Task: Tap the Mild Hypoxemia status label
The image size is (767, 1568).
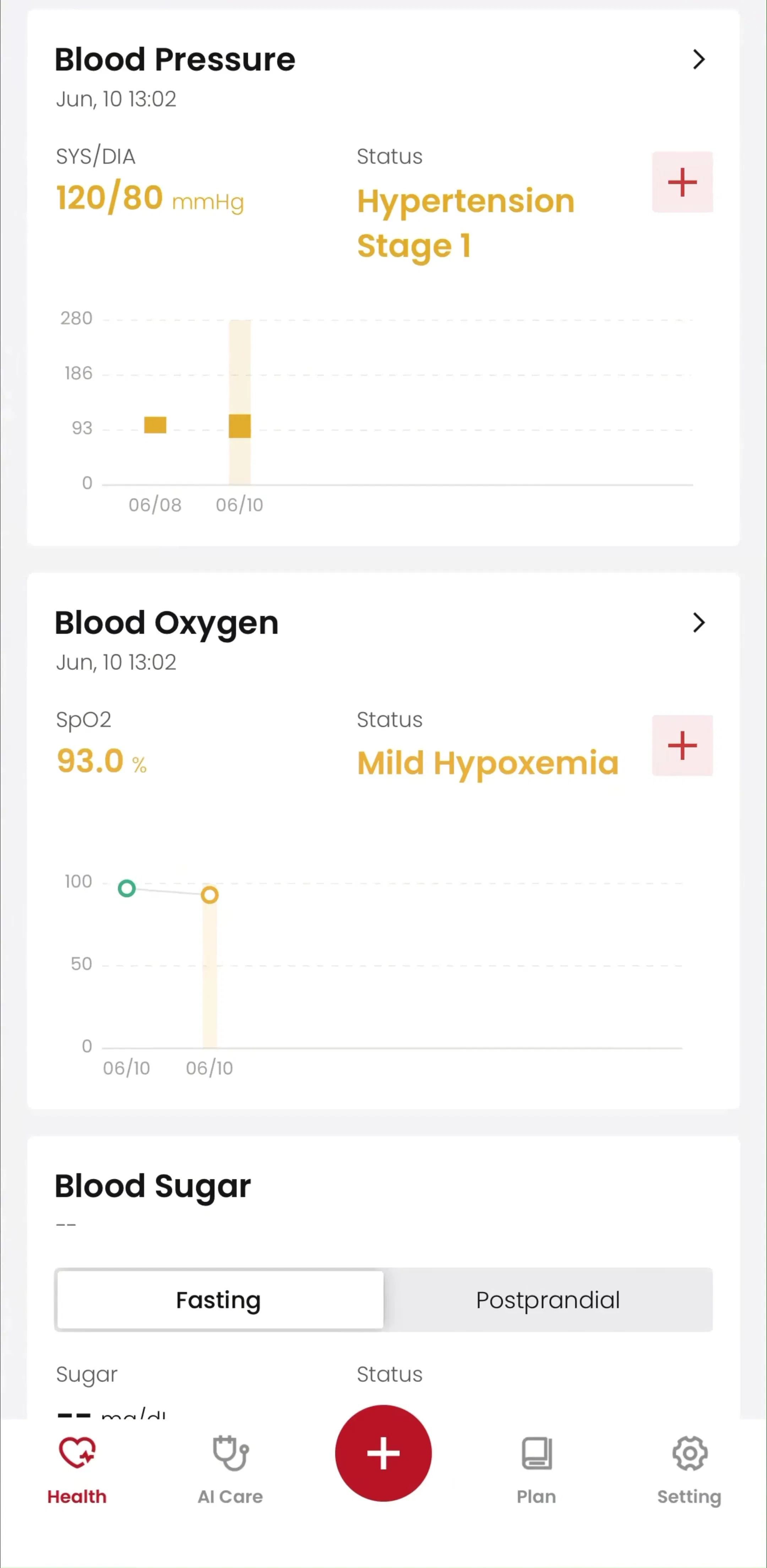Action: coord(488,763)
